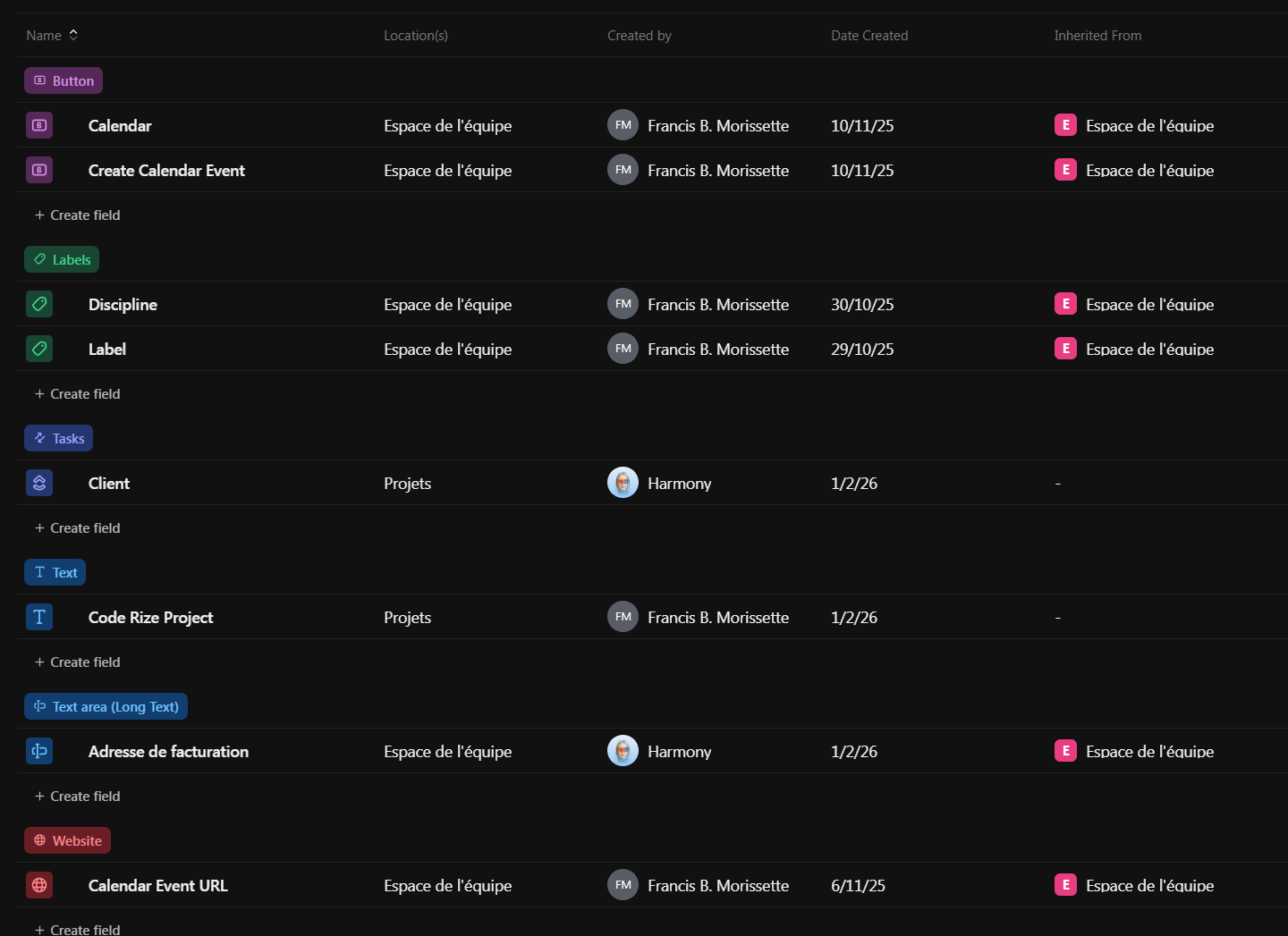Collapse the Text area (Long Text) group

106,706
